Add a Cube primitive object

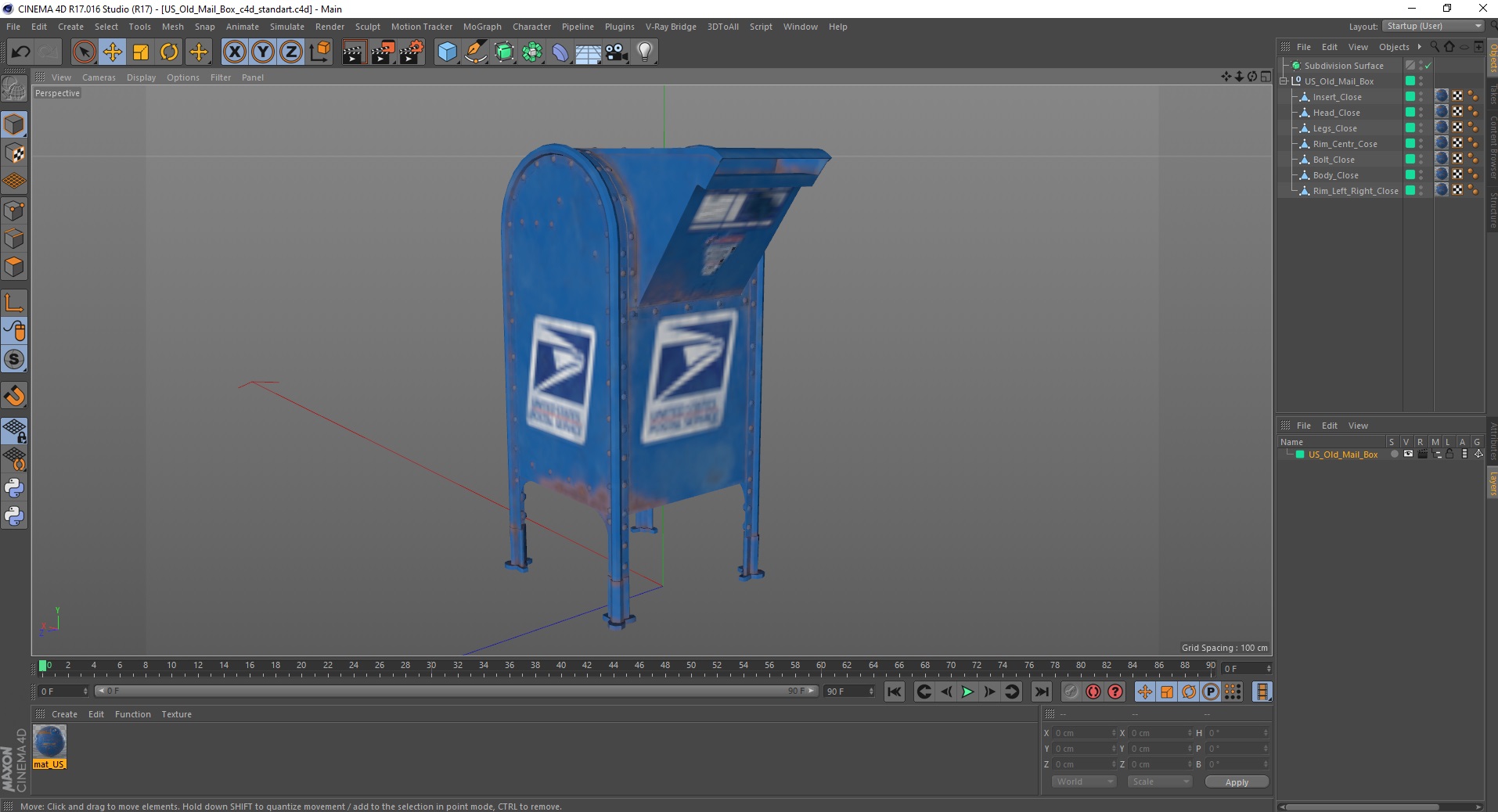(447, 52)
